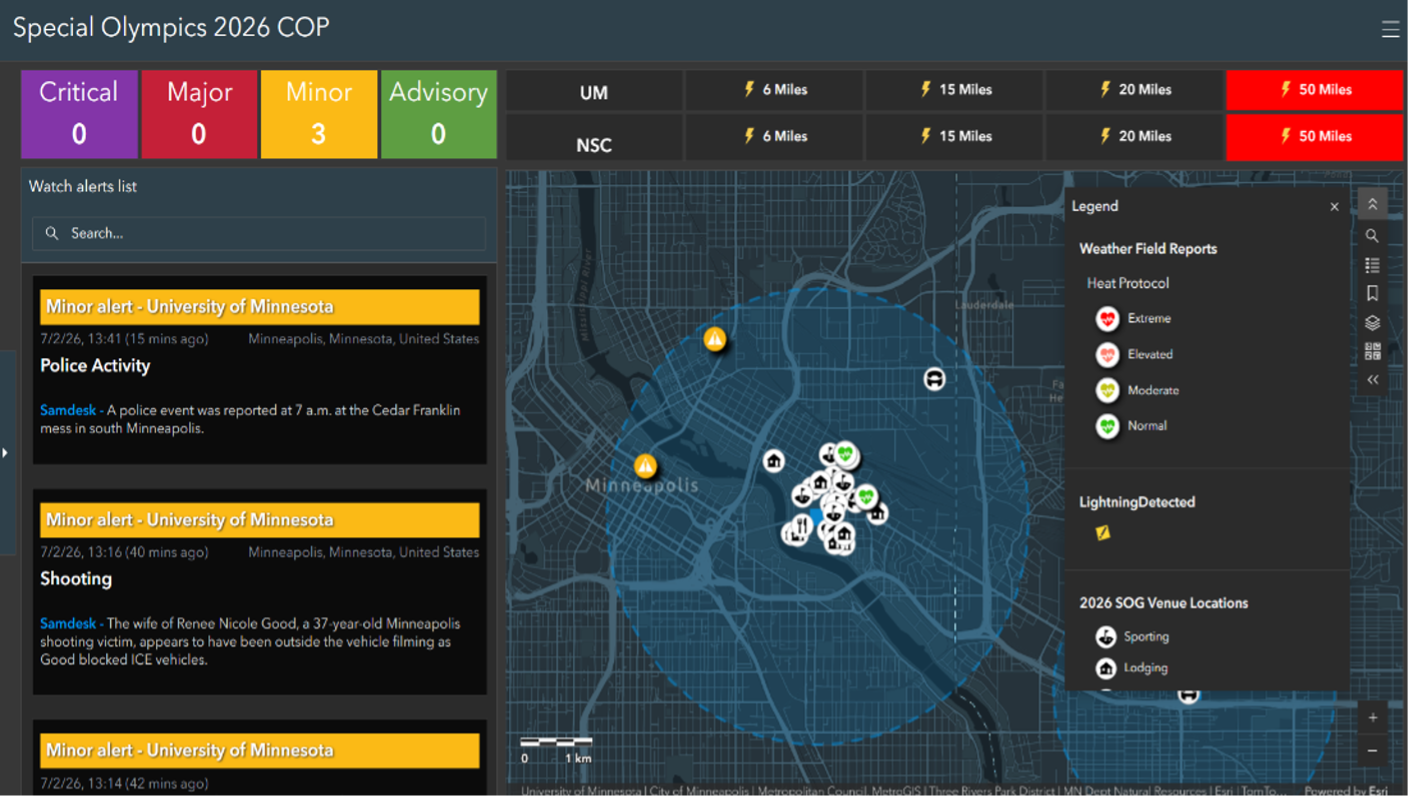Open the Samdesk link in Police Activity alert

(x=69, y=410)
